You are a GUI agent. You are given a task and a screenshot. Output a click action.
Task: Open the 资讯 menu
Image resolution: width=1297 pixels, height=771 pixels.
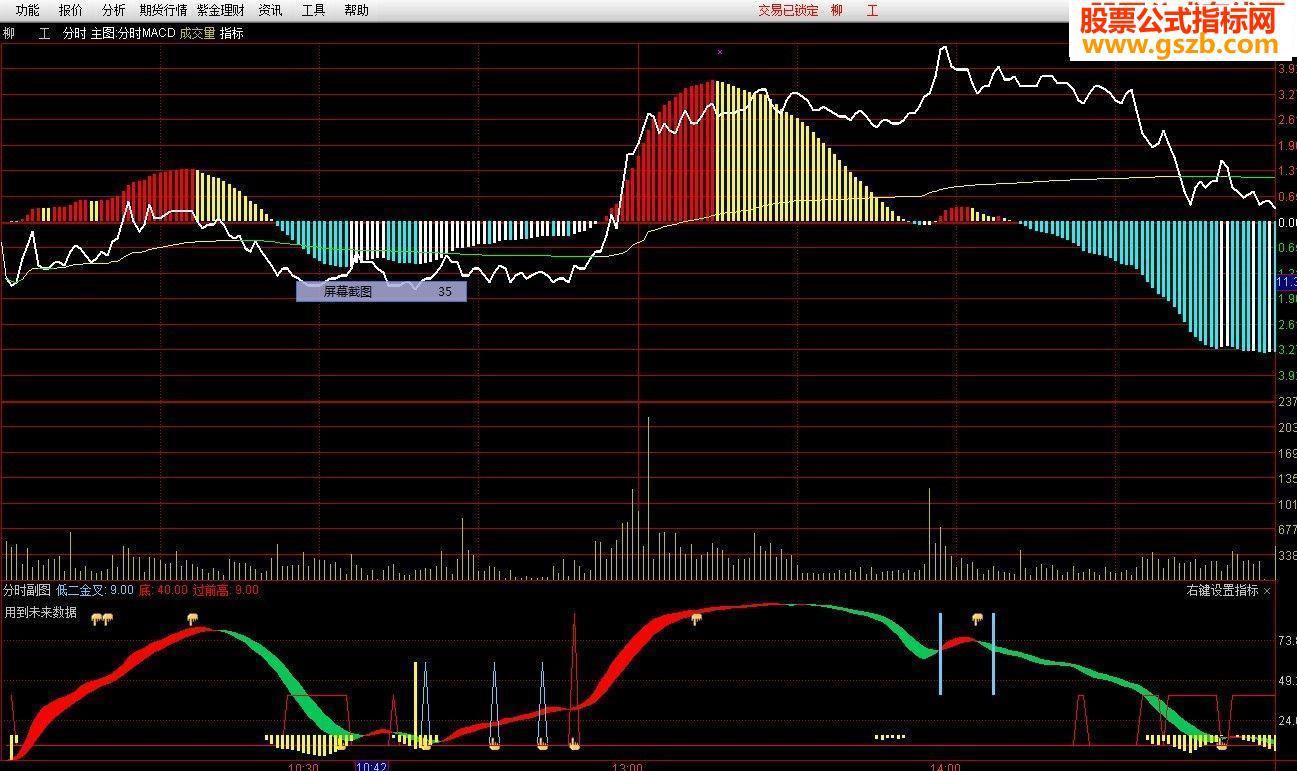click(270, 10)
